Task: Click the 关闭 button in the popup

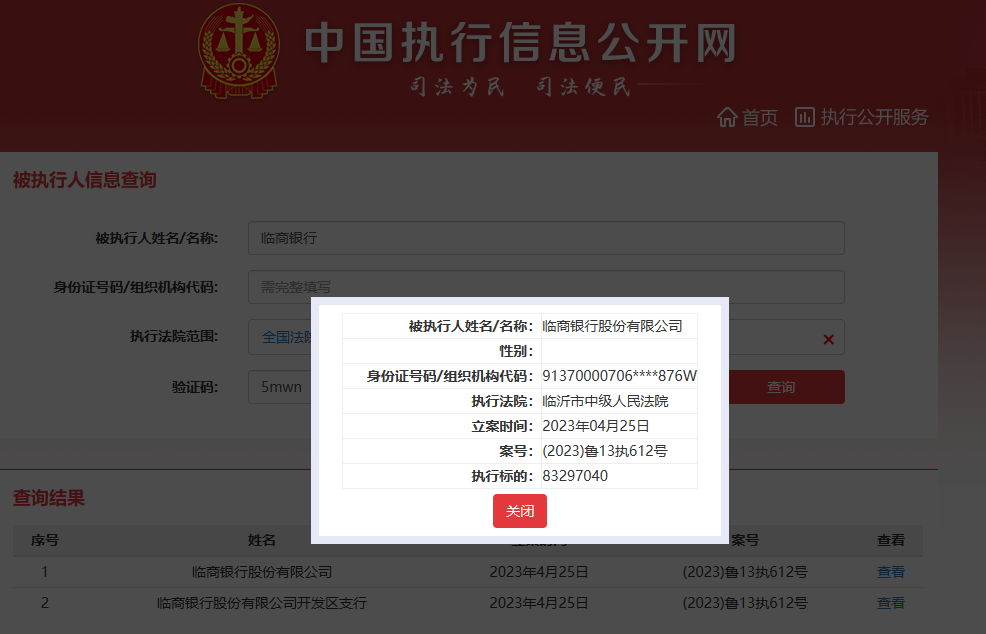Action: click(519, 511)
